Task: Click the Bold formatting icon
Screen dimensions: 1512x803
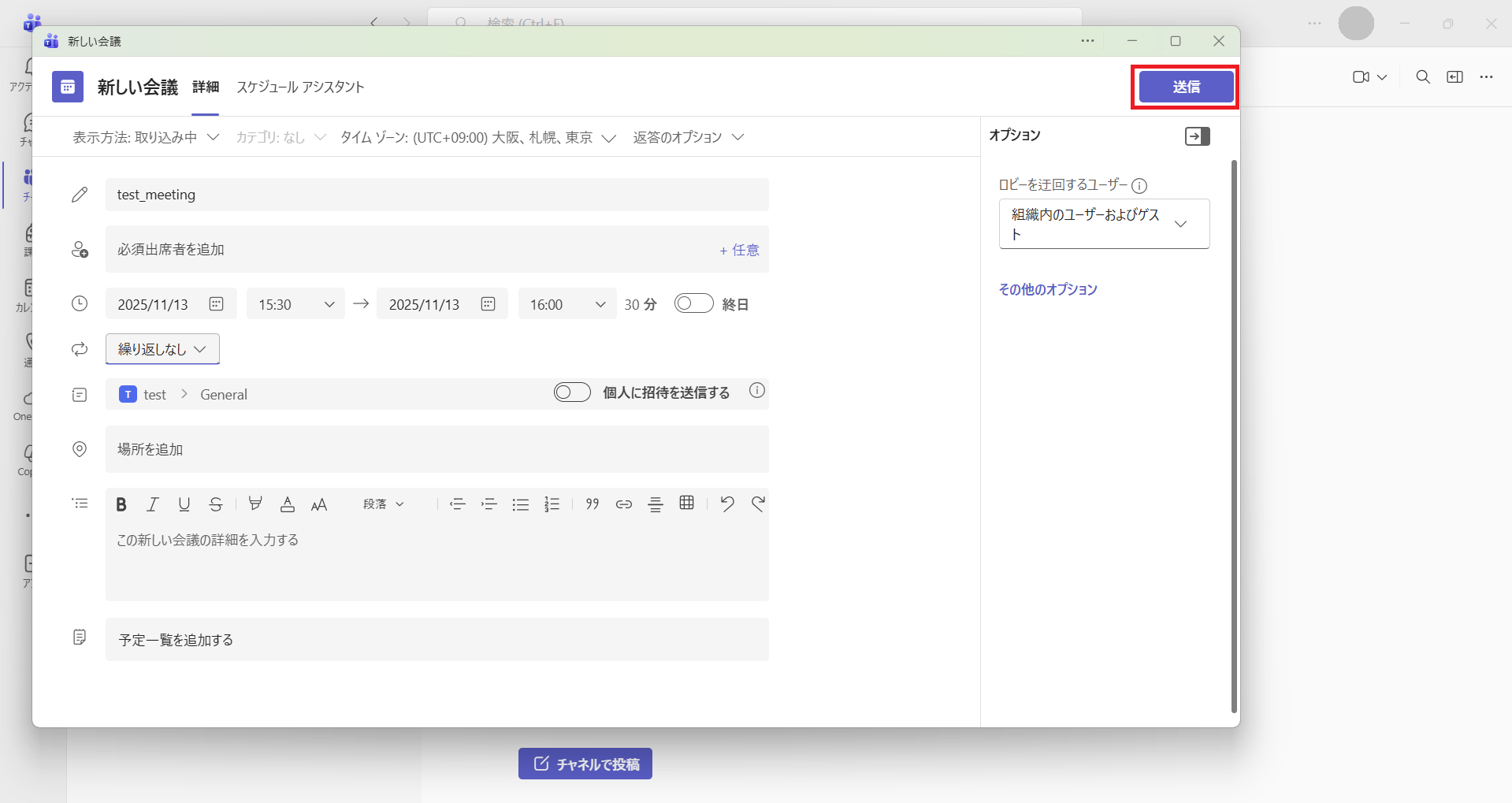Action: (121, 504)
